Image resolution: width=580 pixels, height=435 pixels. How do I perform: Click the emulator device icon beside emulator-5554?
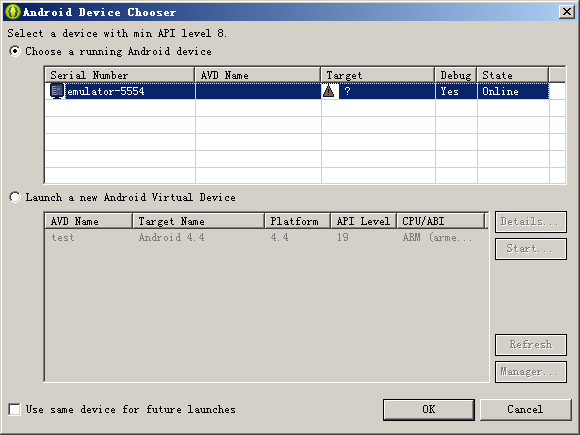tap(57, 91)
